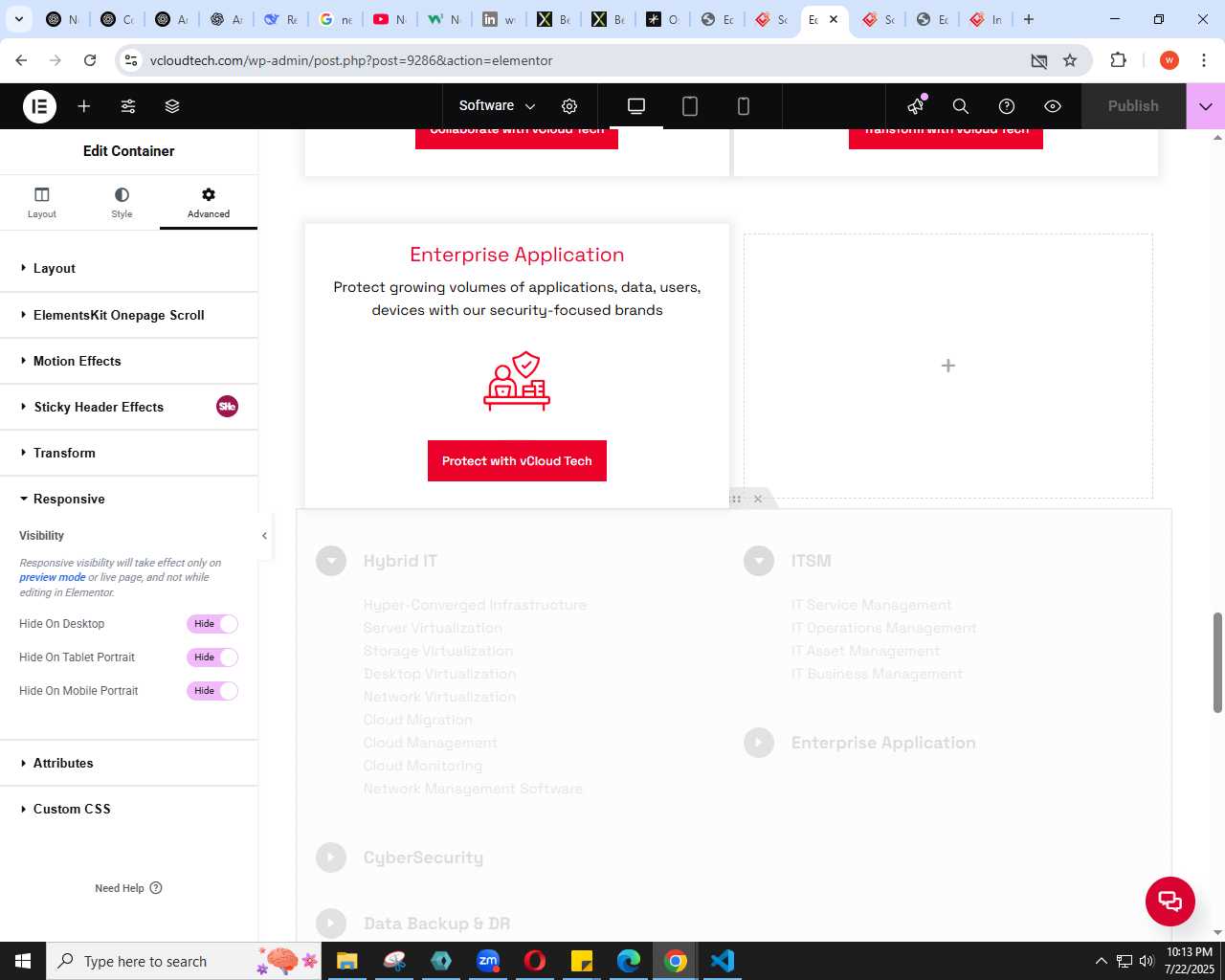Image resolution: width=1225 pixels, height=980 pixels.
Task: Switch to the Style tab
Action: tap(122, 202)
